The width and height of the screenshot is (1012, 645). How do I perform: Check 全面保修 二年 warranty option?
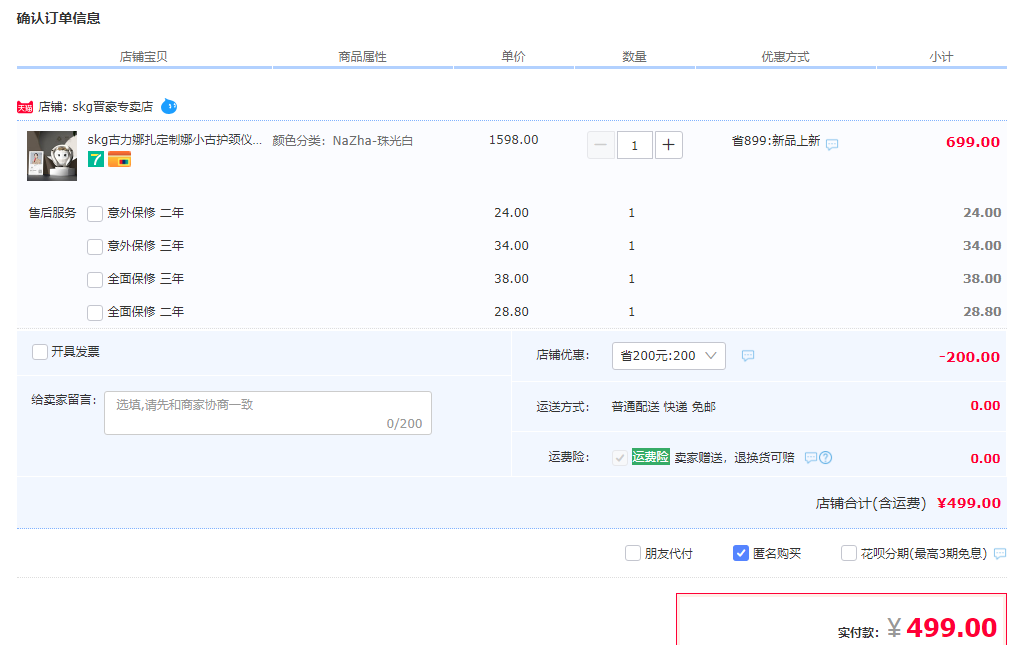click(95, 312)
